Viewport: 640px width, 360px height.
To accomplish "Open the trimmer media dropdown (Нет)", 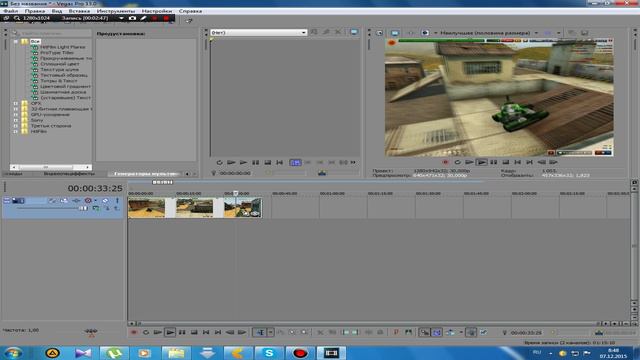I will point(259,32).
